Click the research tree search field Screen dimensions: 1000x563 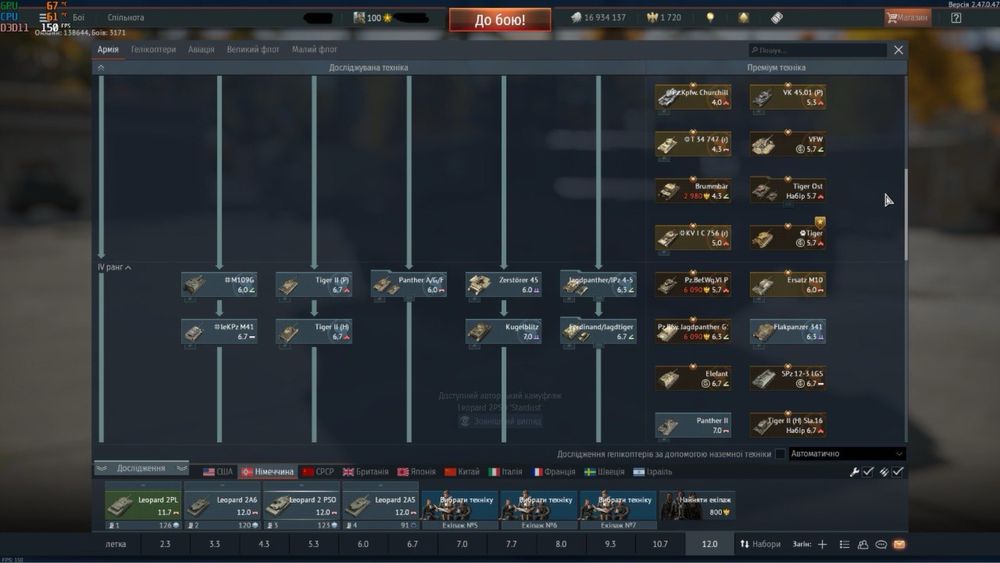817,50
